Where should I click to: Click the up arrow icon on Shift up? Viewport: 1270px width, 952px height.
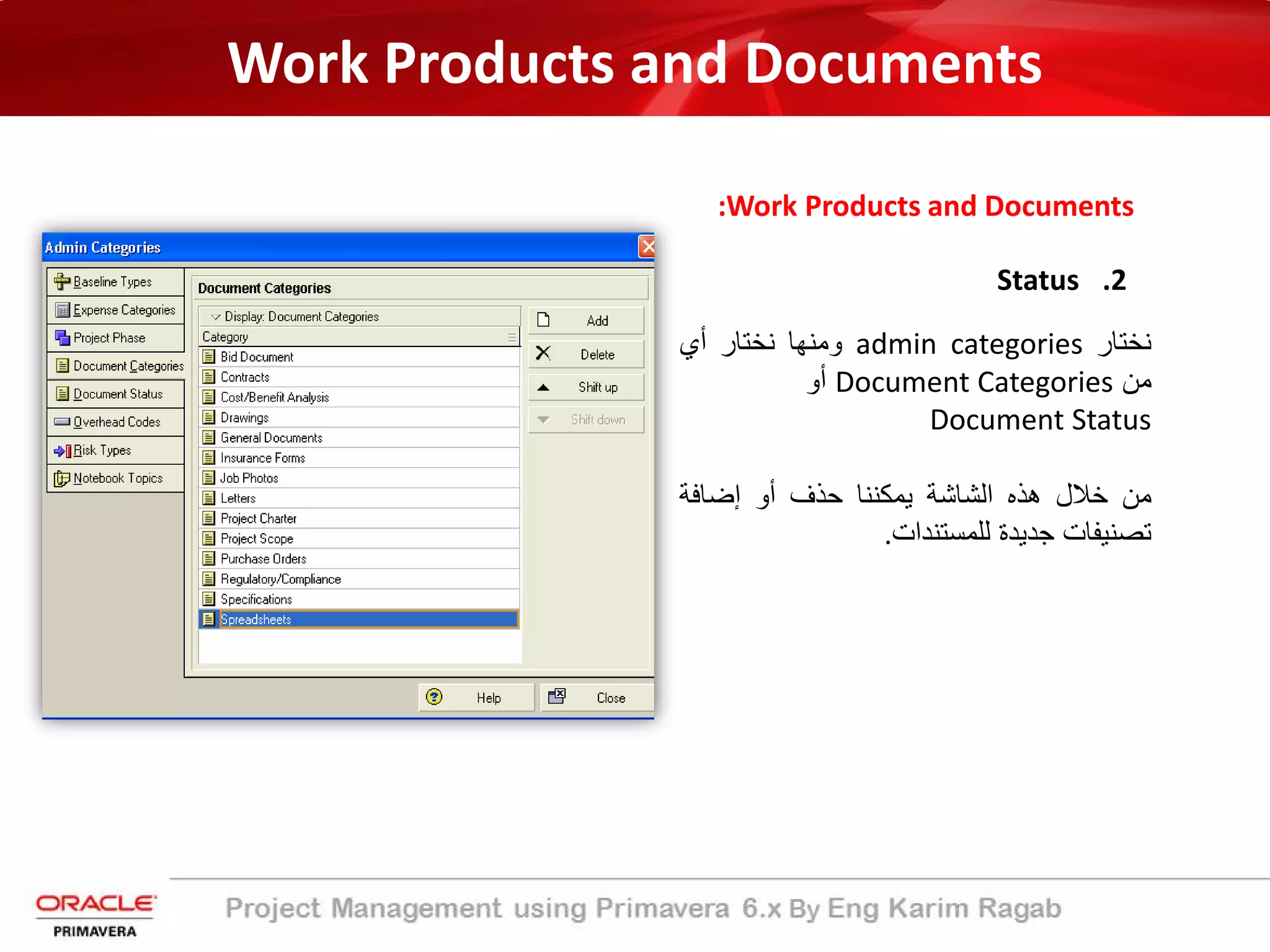[x=543, y=387]
